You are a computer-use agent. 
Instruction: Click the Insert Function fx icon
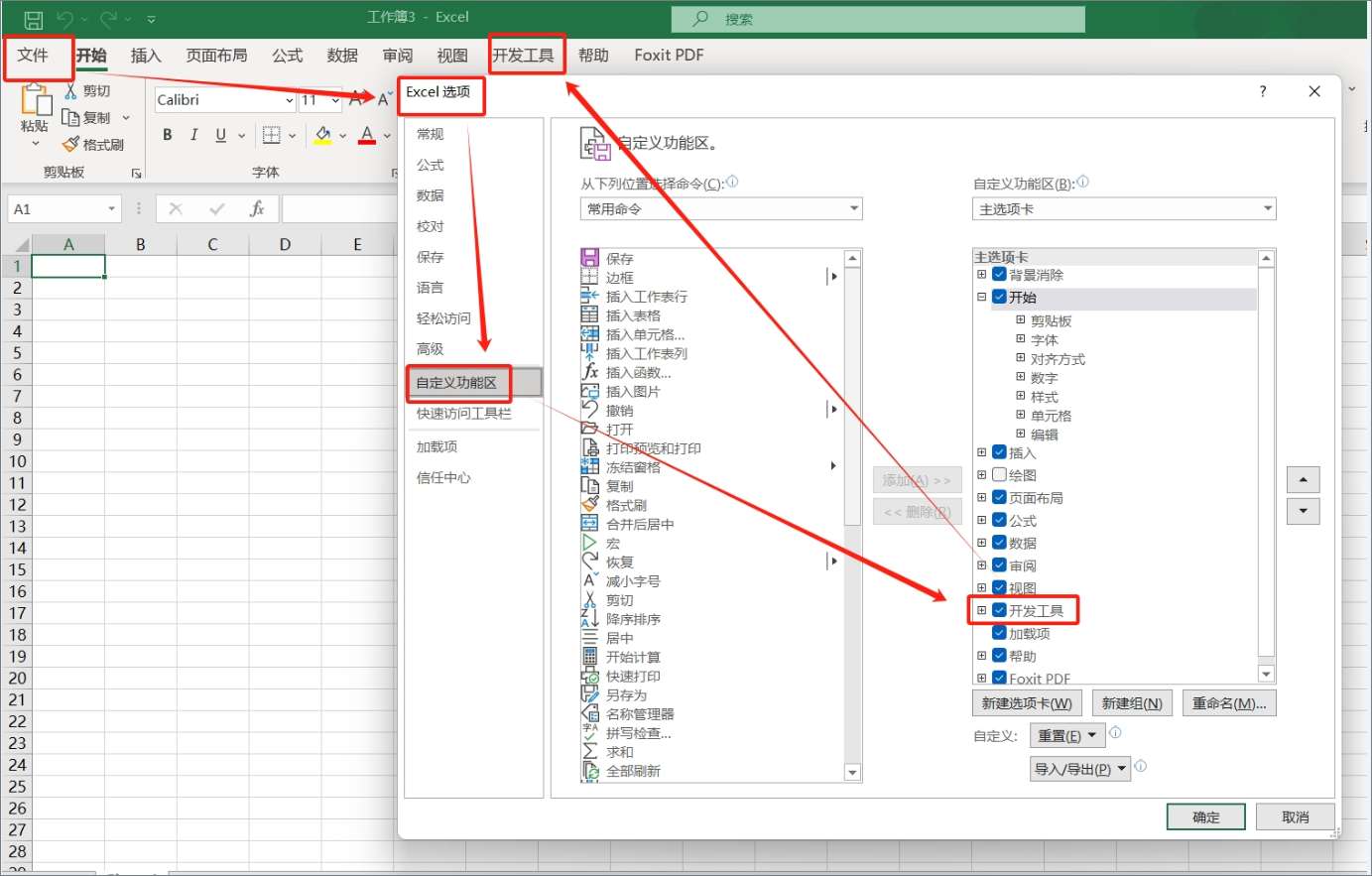[x=257, y=208]
